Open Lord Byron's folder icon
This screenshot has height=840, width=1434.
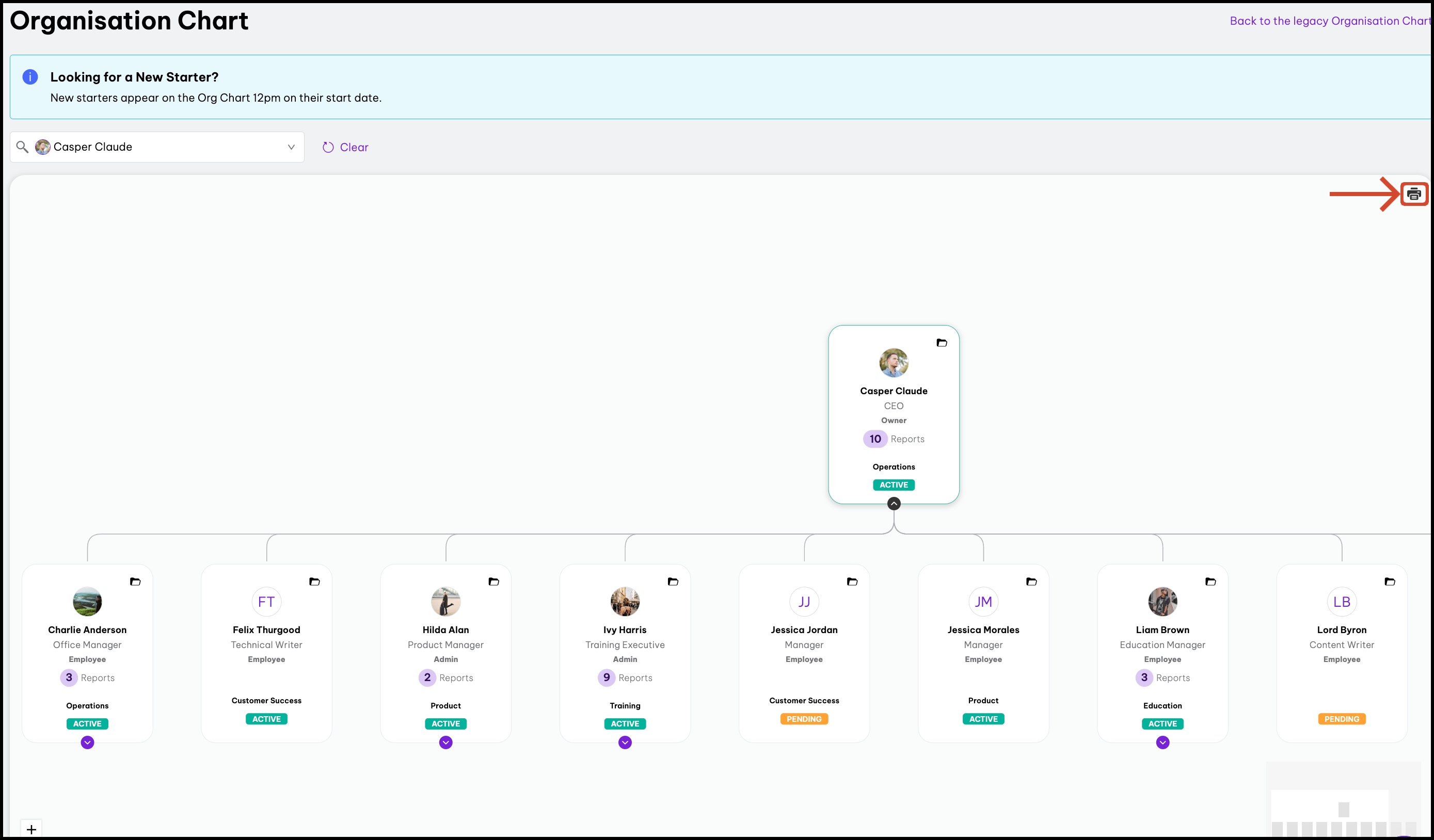coord(1390,582)
